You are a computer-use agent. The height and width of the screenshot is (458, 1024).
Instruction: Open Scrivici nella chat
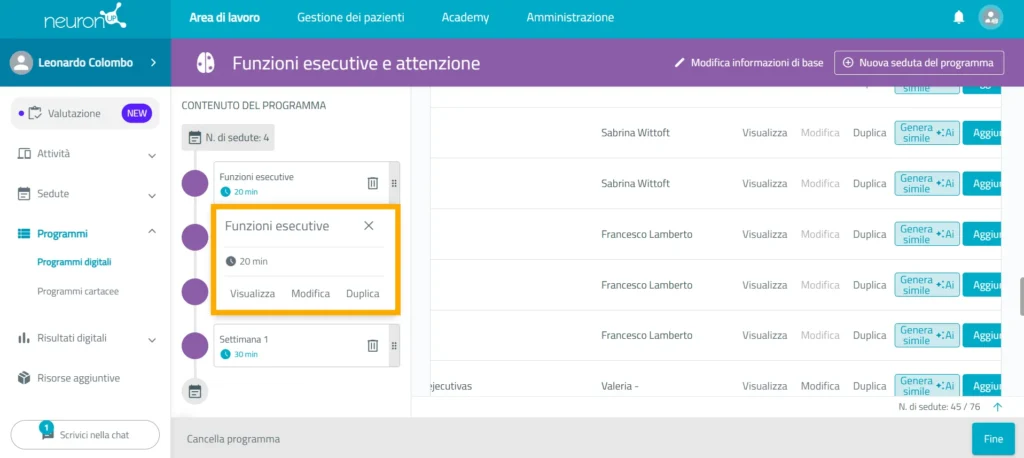coord(85,434)
